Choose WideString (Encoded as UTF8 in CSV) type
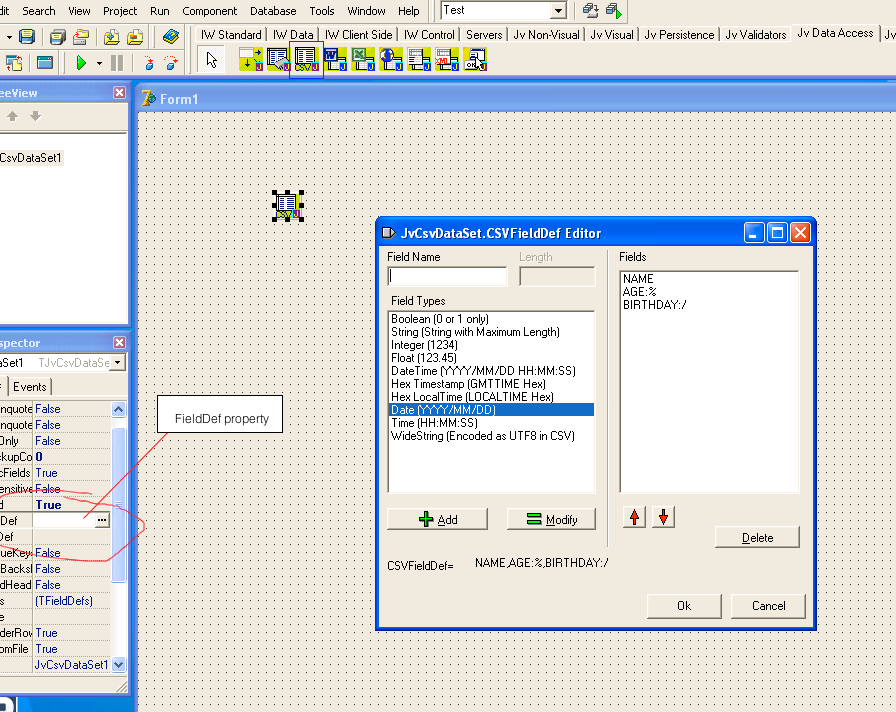 pos(483,436)
